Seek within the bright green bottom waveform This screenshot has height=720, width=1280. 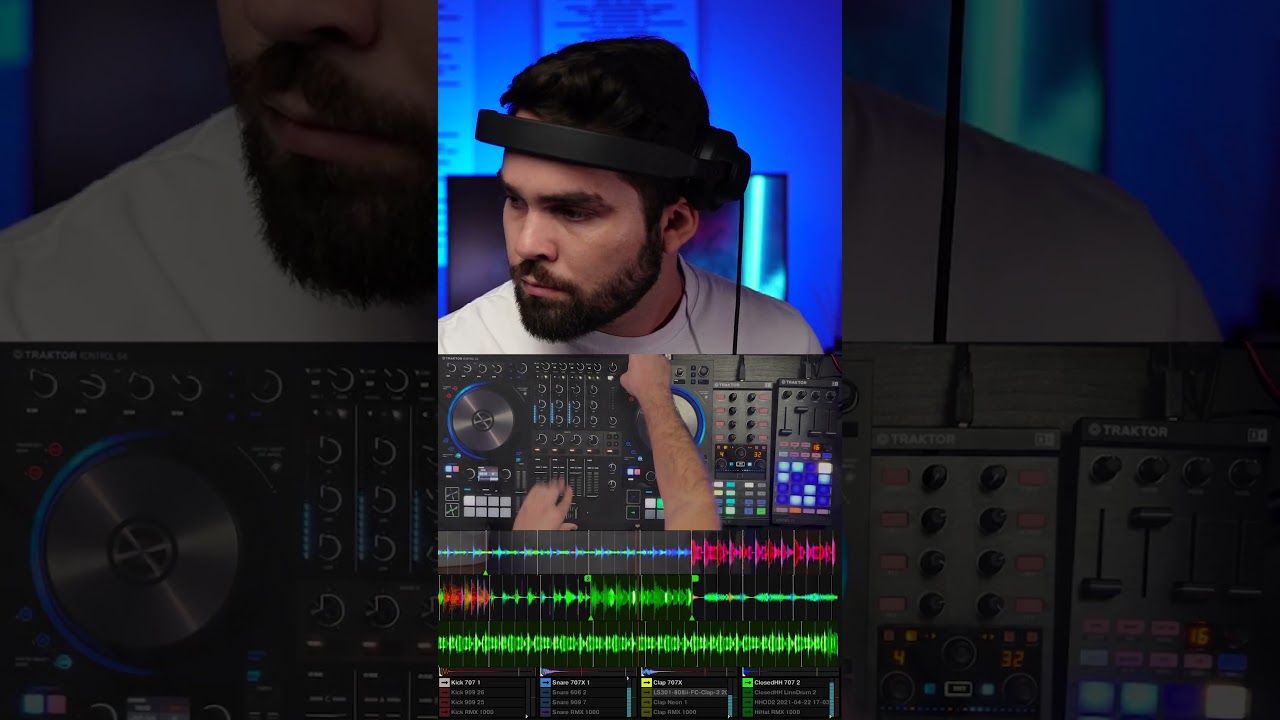(638, 643)
